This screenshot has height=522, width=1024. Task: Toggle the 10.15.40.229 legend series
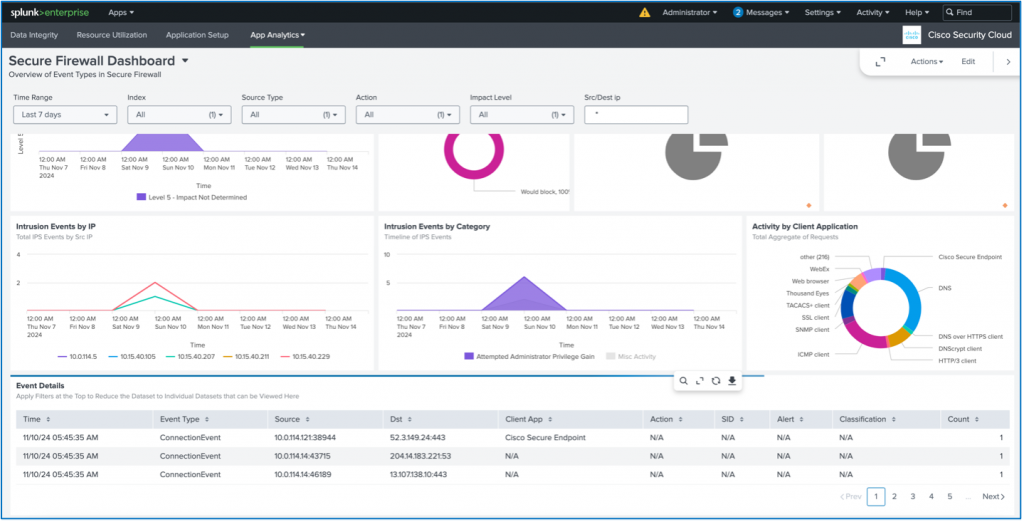310,356
